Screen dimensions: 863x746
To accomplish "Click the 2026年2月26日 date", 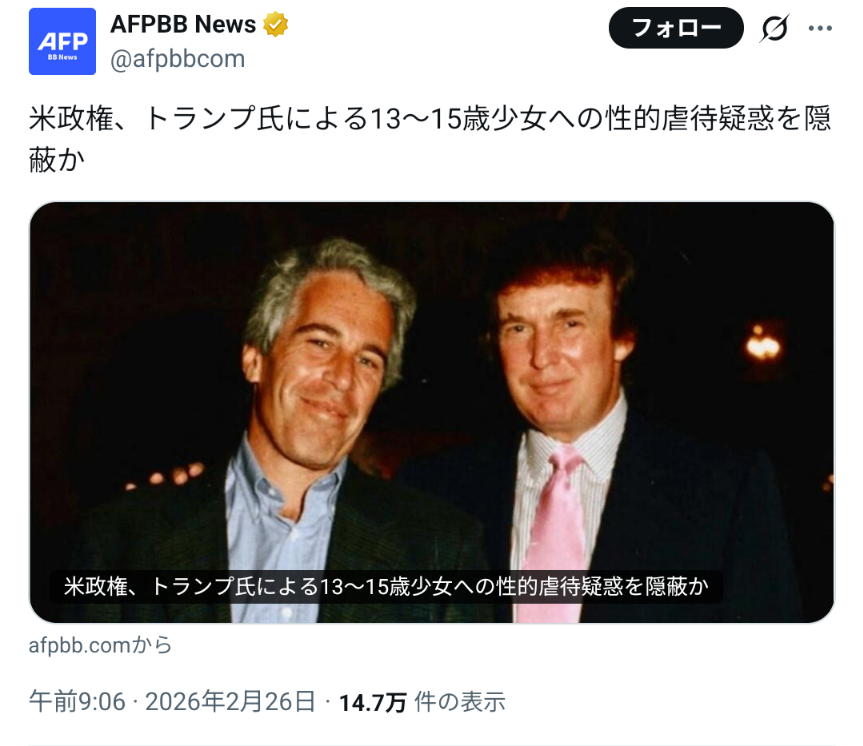I will [x=231, y=702].
